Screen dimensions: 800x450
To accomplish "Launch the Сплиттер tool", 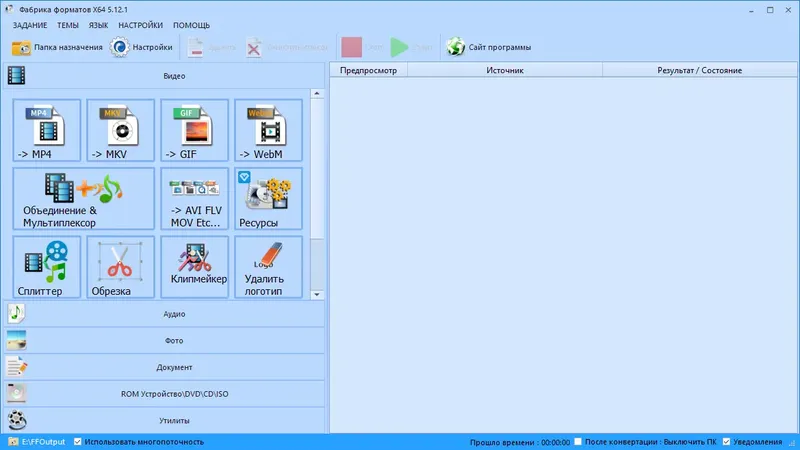I will (47, 267).
